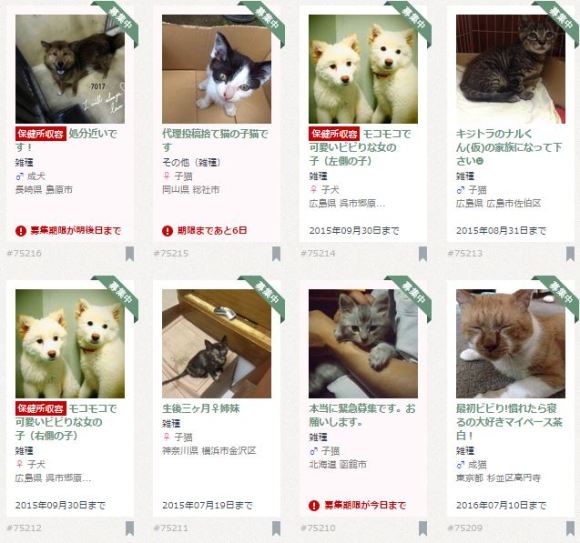The width and height of the screenshot is (580, 543).
Task: Open the tortoiseshell kitten in drawer photo
Action: click(x=216, y=344)
